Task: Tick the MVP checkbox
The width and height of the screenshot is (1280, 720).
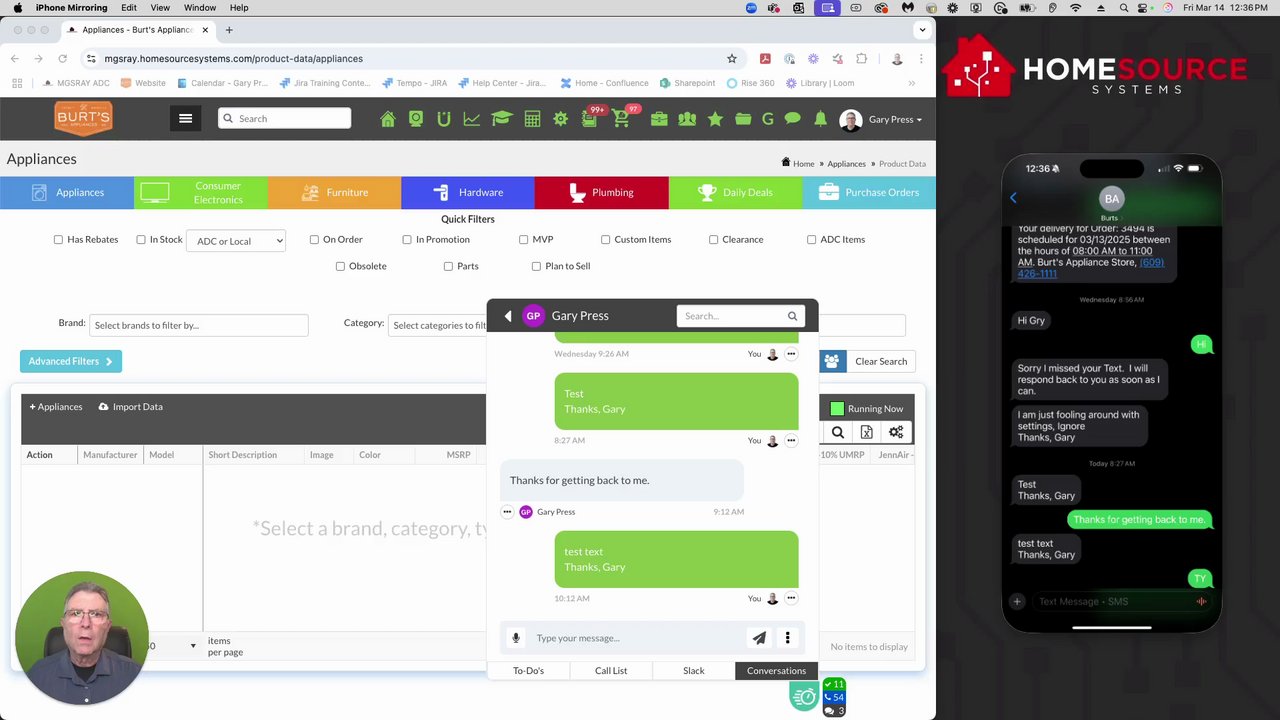Action: (524, 240)
